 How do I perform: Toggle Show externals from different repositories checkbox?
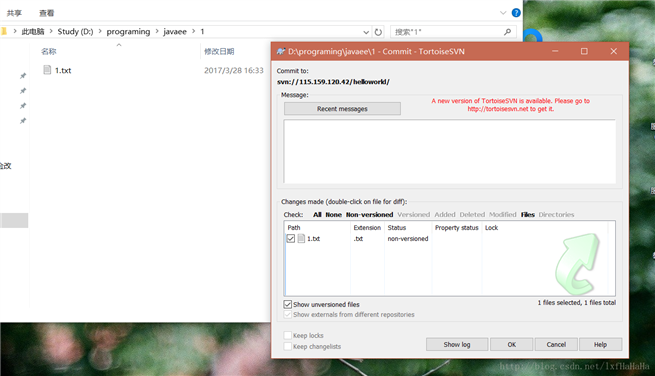click(x=287, y=314)
